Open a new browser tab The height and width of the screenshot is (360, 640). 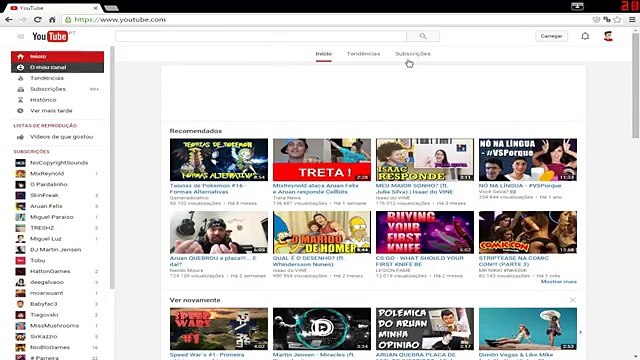coord(111,8)
